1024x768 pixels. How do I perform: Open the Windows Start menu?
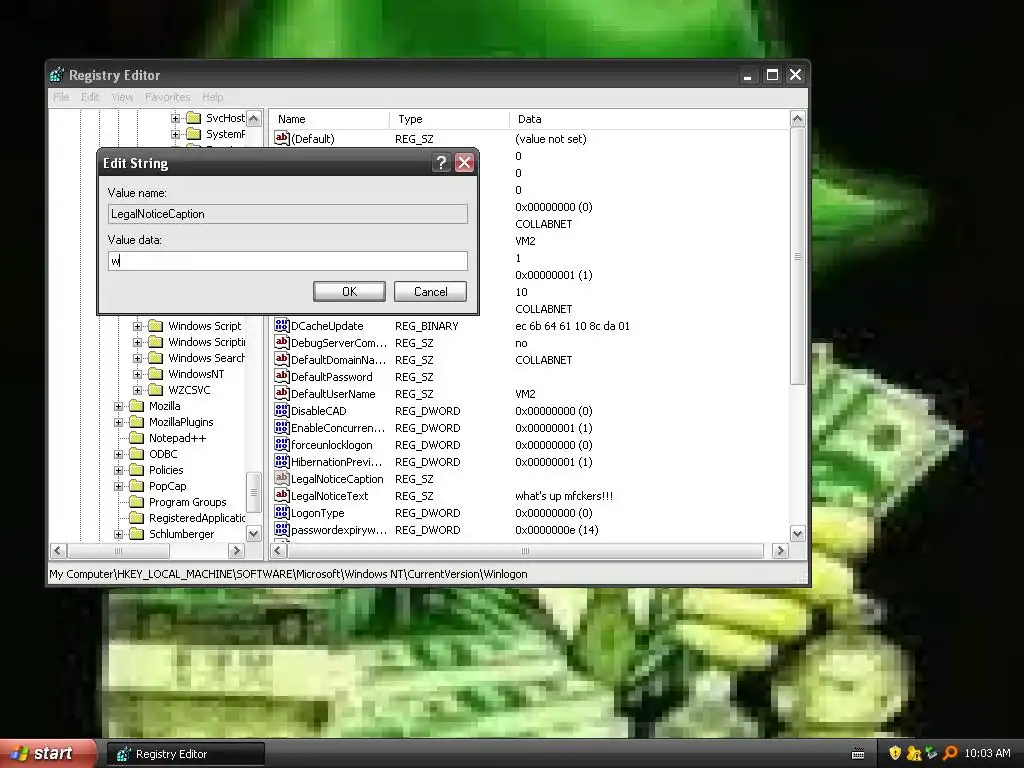click(47, 754)
